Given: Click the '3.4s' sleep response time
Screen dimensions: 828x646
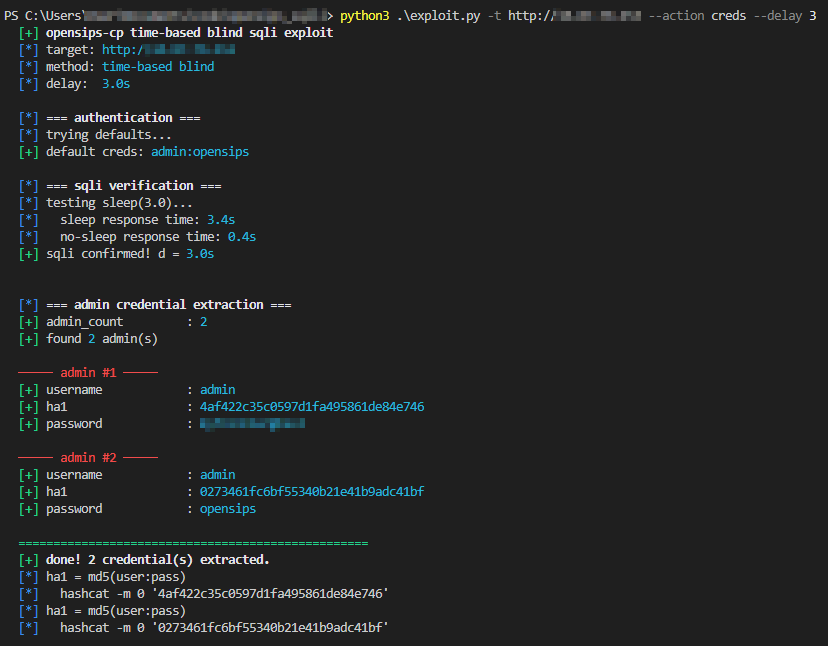Looking at the screenshot, I should coord(221,220).
